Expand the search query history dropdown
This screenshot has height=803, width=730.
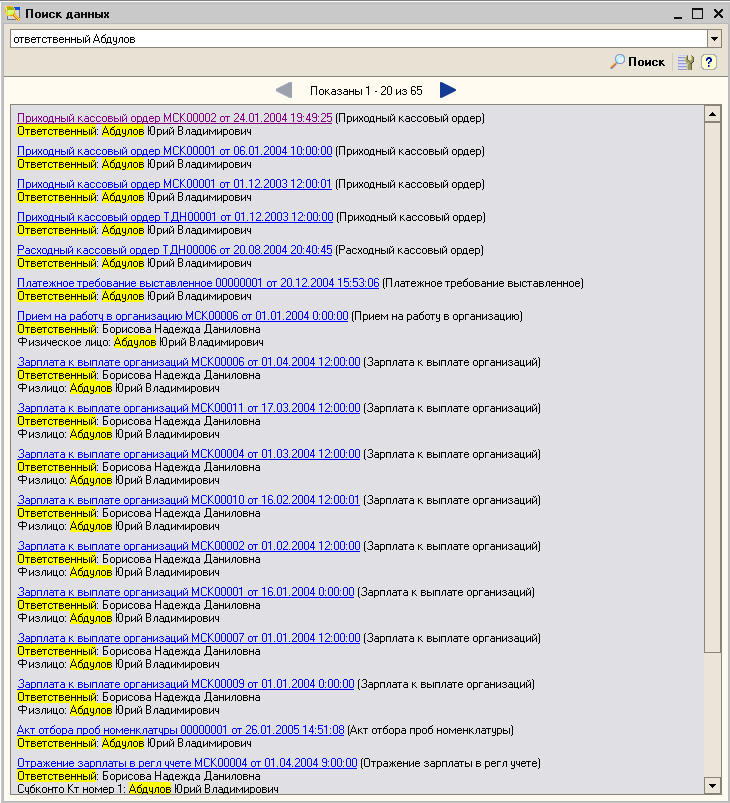click(714, 38)
